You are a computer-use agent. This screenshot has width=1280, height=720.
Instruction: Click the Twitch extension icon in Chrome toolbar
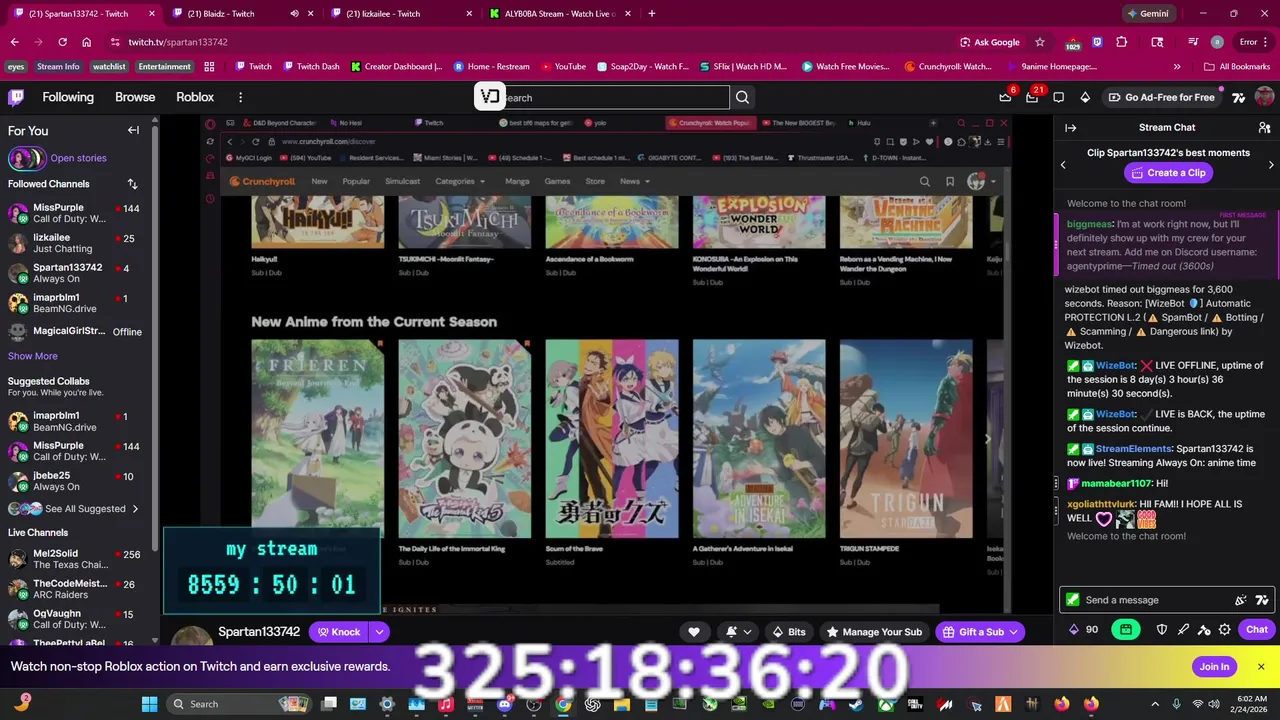tap(1097, 42)
